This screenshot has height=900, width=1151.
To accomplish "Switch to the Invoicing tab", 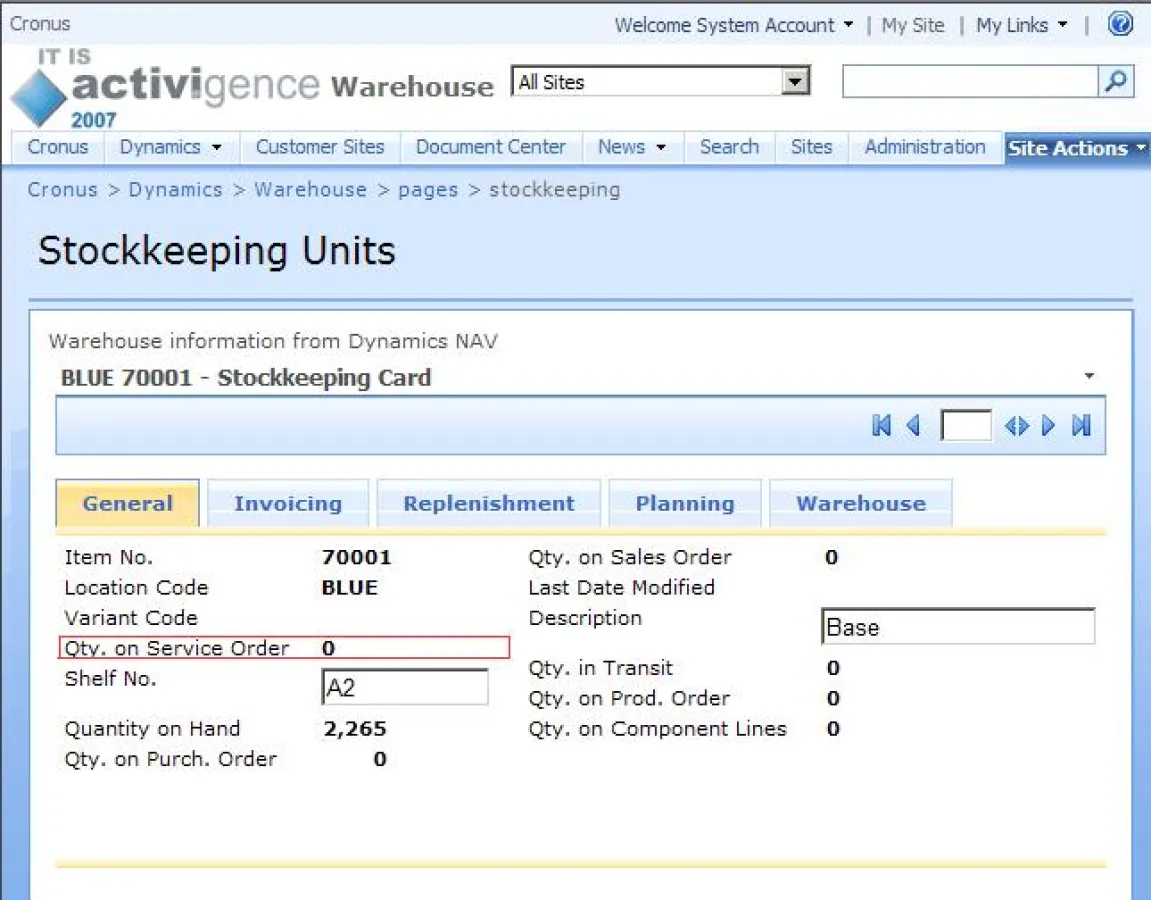I will pos(288,504).
